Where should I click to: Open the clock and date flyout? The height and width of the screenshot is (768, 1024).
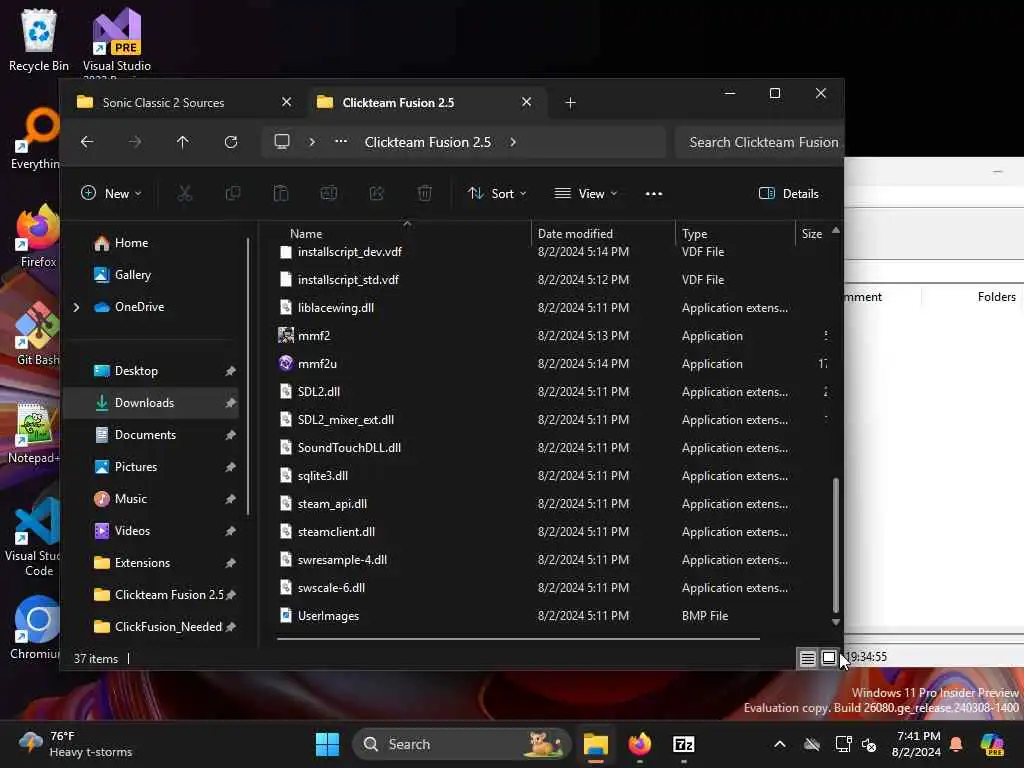(x=918, y=744)
